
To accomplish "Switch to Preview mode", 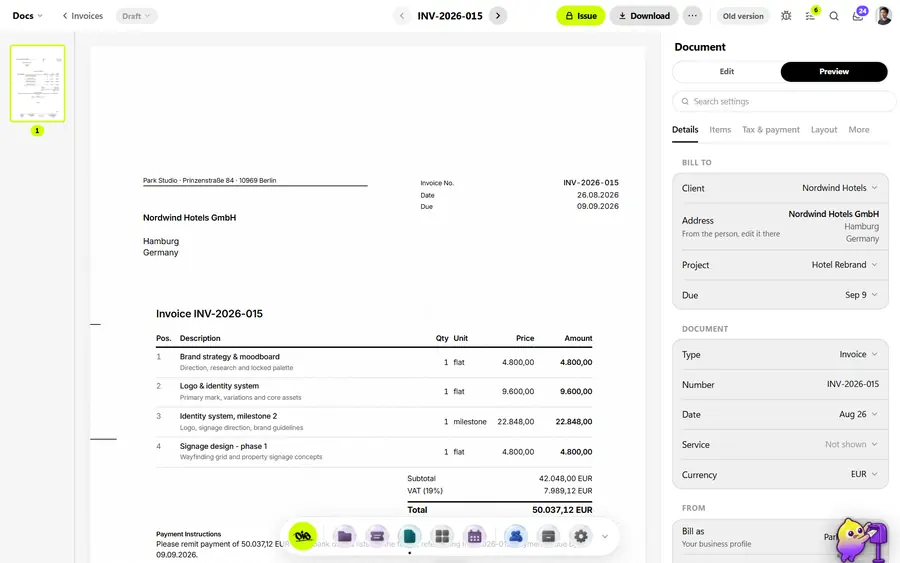I will click(834, 72).
